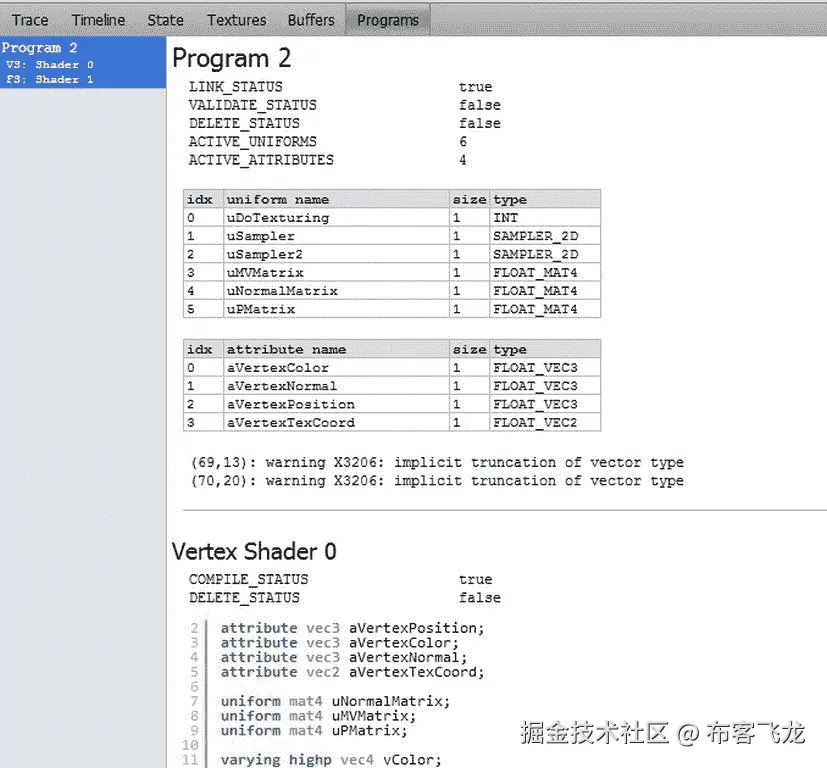Click code line 'attribute vec3 aVertexNormal;'
This screenshot has height=768, width=827.
pyautogui.click(x=344, y=658)
